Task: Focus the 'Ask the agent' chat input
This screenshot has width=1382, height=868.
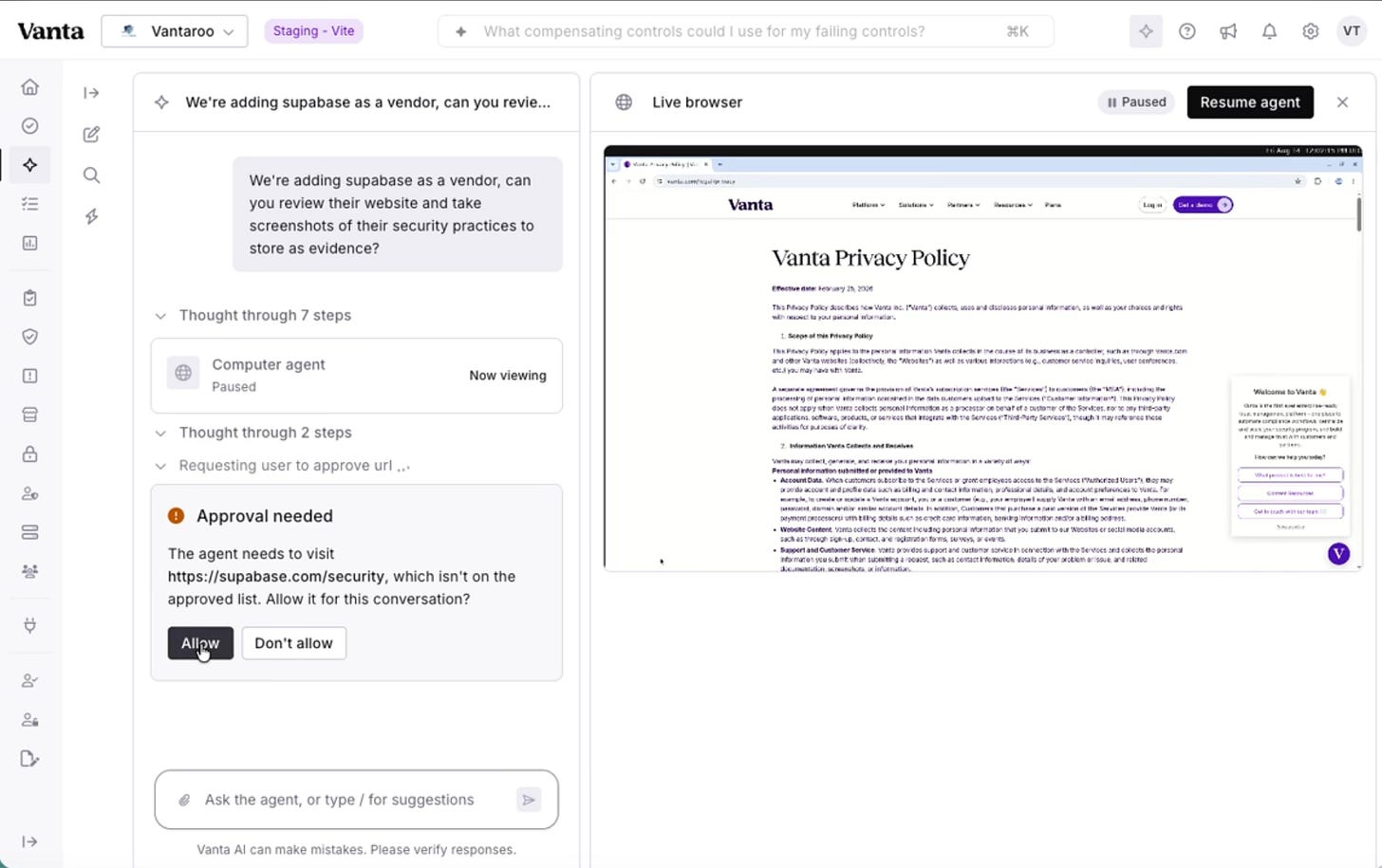Action: point(357,800)
